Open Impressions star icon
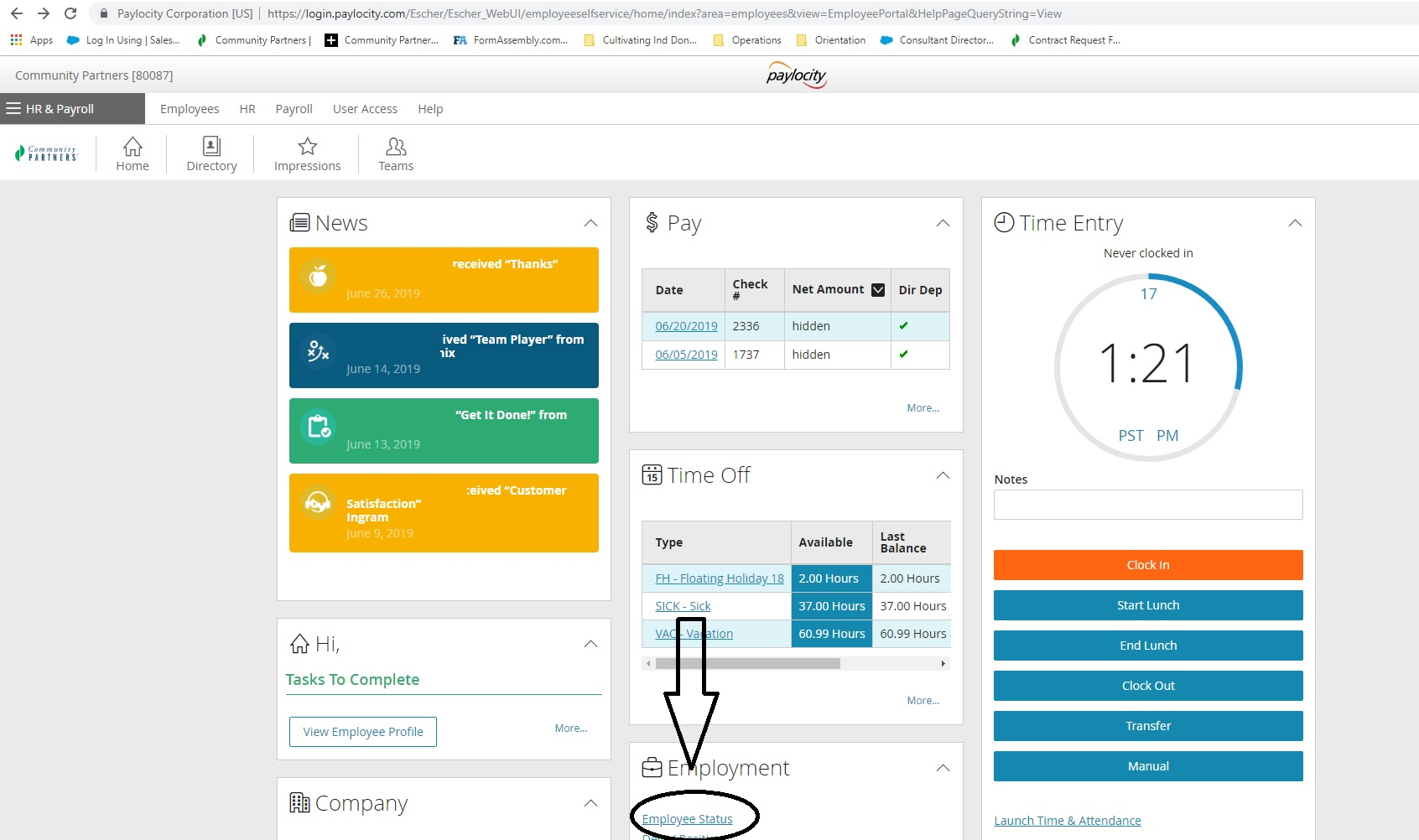1419x840 pixels. point(308,147)
